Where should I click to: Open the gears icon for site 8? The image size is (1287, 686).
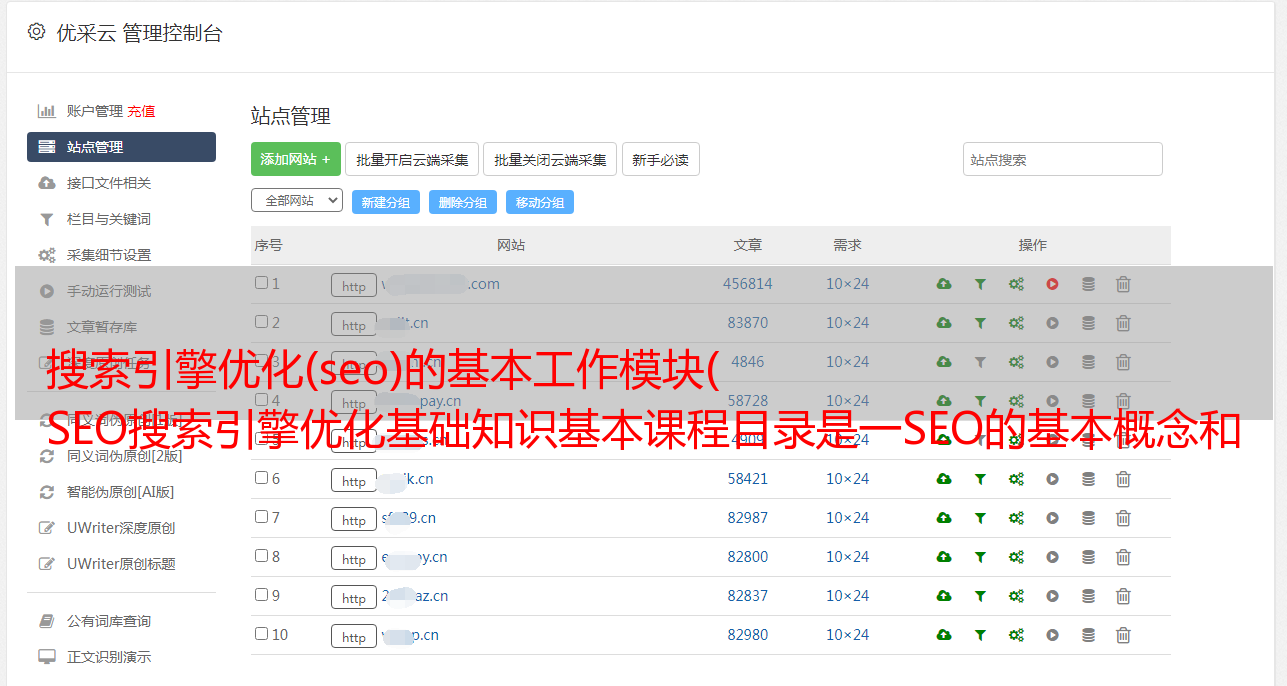coord(1016,557)
